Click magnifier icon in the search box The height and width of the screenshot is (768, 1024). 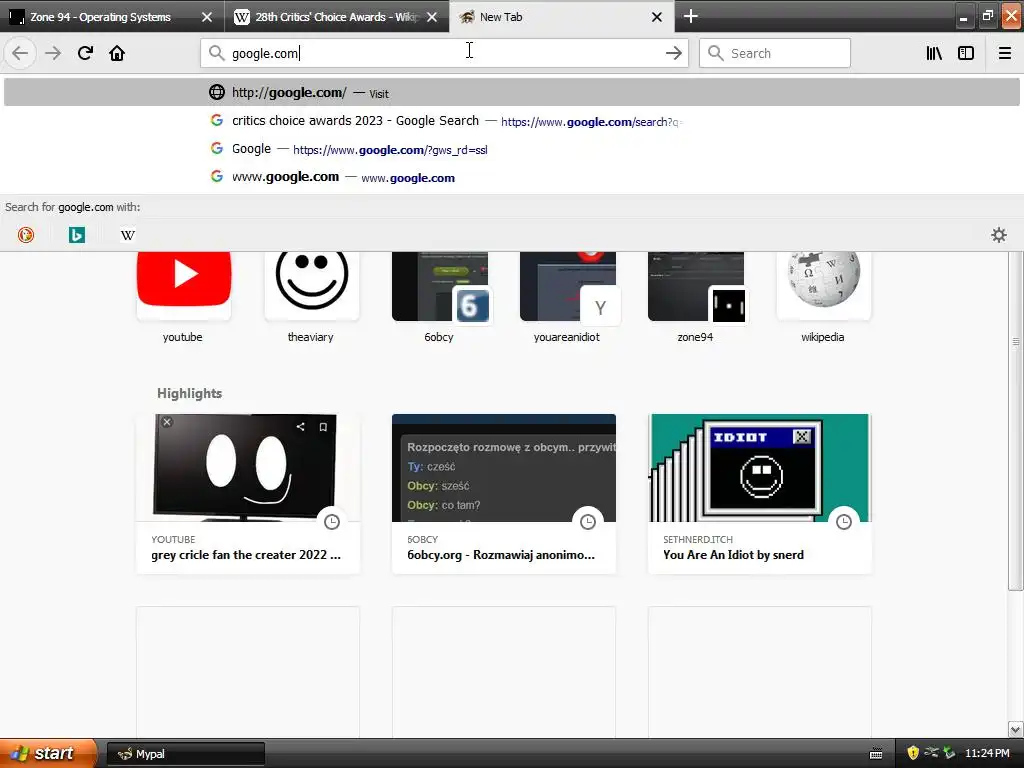pyautogui.click(x=716, y=53)
